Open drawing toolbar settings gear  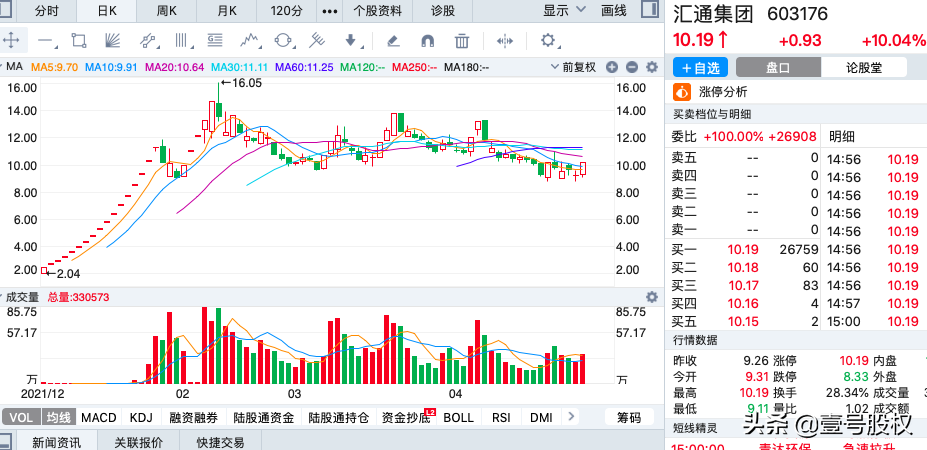[x=548, y=41]
